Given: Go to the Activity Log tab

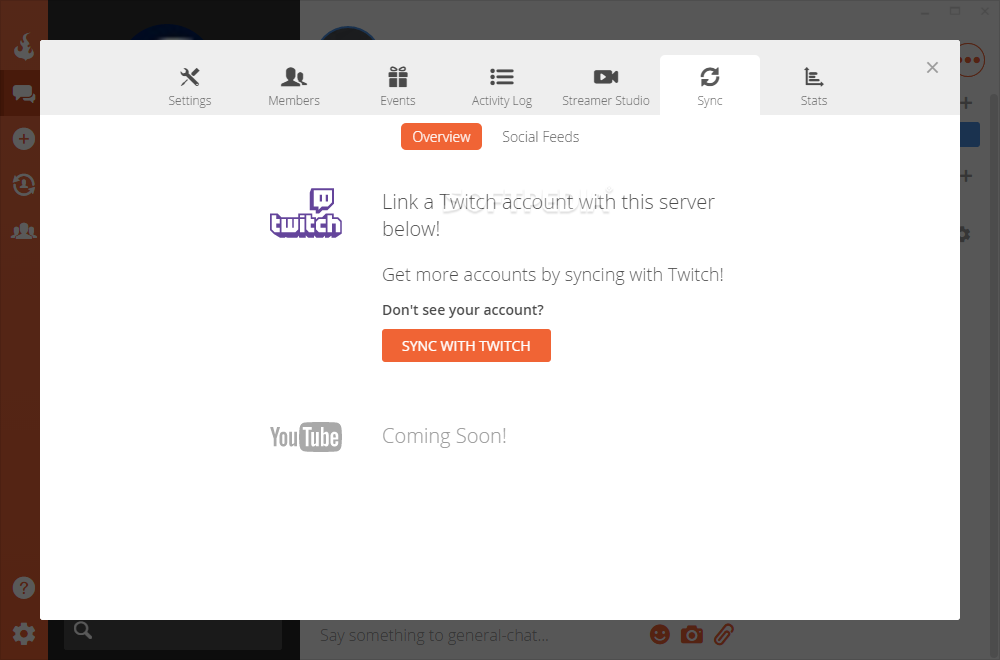Looking at the screenshot, I should coord(502,86).
